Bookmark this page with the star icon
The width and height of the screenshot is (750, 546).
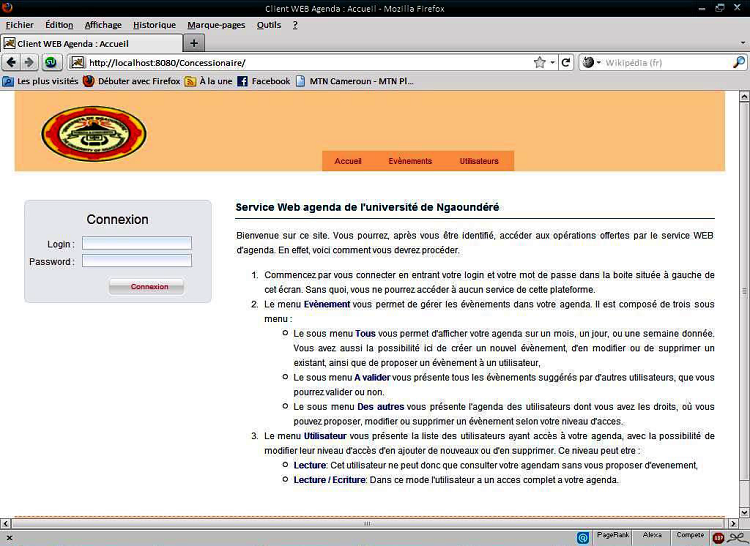tap(540, 62)
